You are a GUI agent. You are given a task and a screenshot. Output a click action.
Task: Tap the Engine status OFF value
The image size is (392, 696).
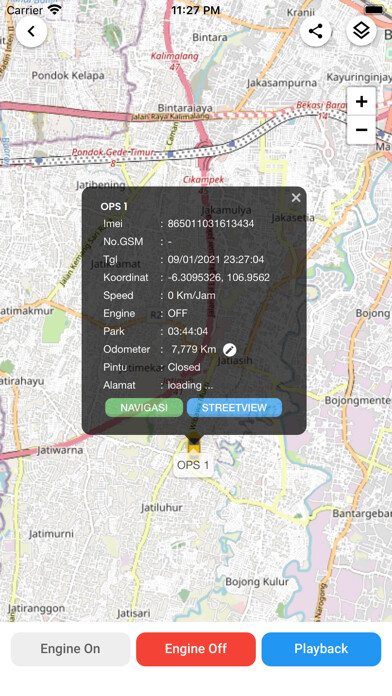click(x=178, y=314)
